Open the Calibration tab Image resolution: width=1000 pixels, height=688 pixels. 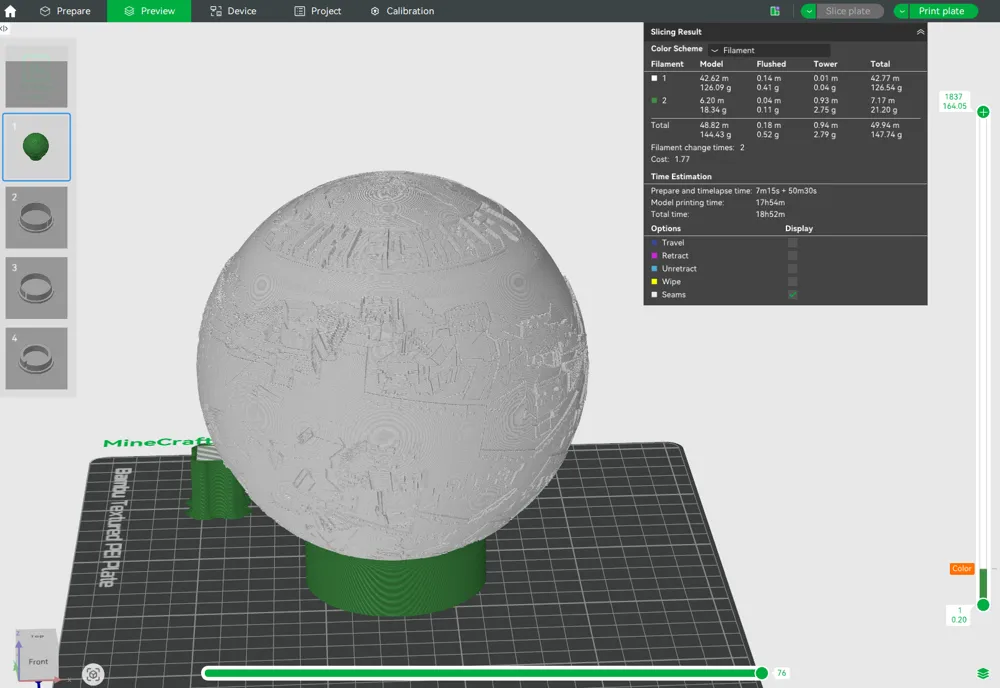[x=402, y=11]
